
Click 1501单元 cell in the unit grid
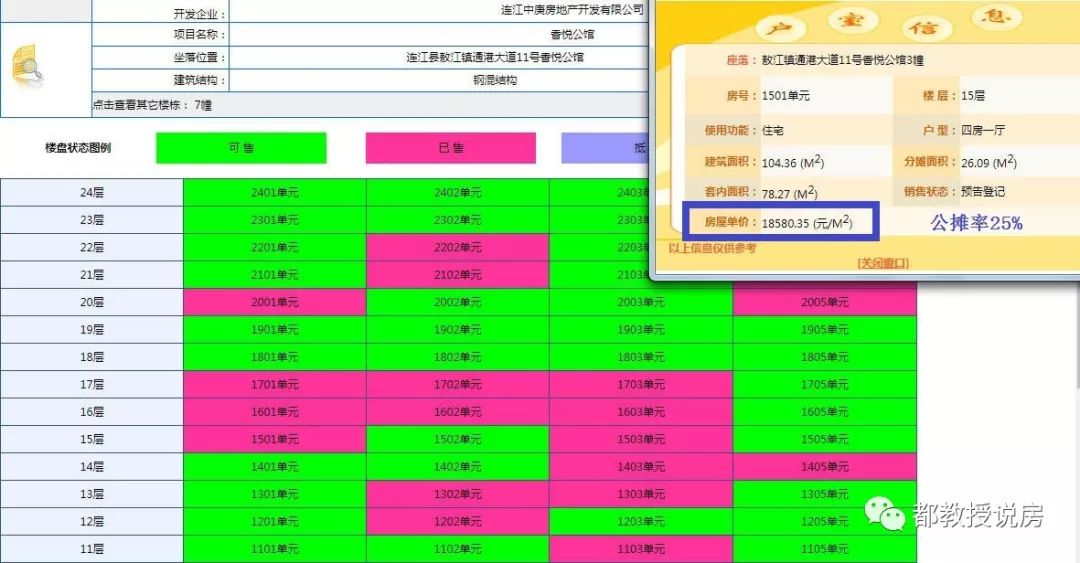pos(275,440)
